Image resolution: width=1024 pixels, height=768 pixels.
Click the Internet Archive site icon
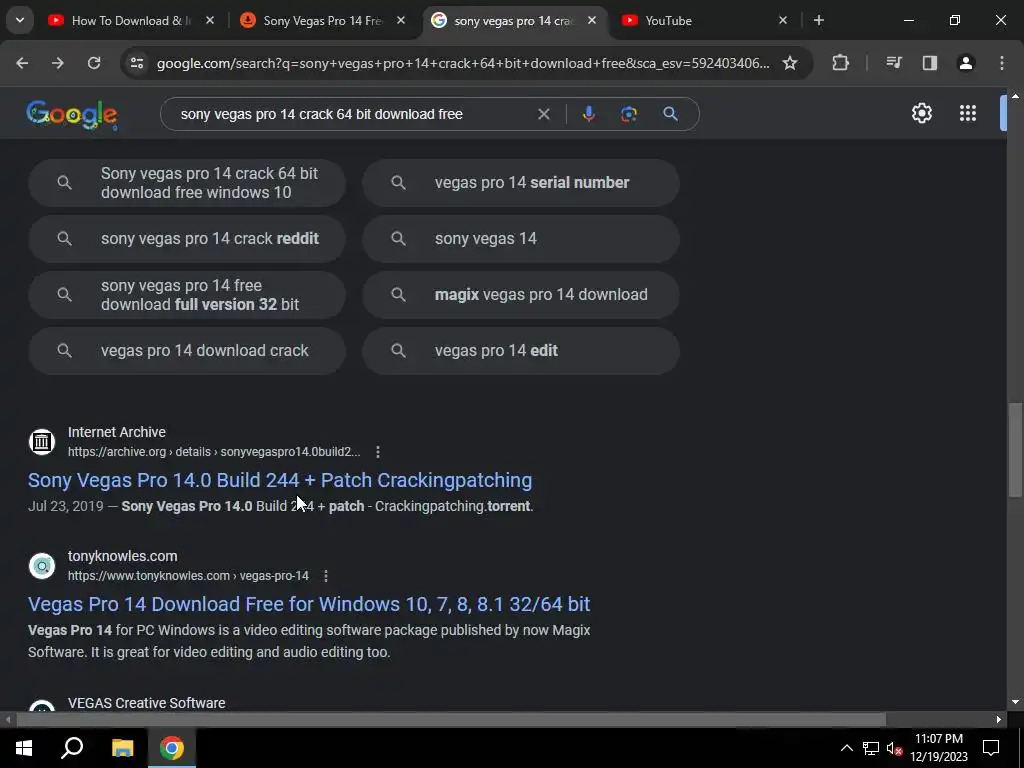(42, 441)
